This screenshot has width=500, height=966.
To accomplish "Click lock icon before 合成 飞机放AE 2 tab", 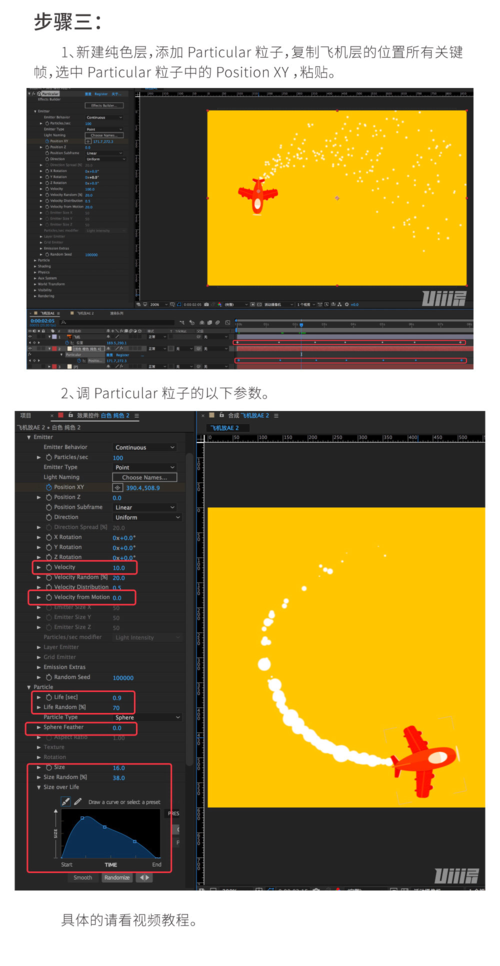I will (x=222, y=416).
